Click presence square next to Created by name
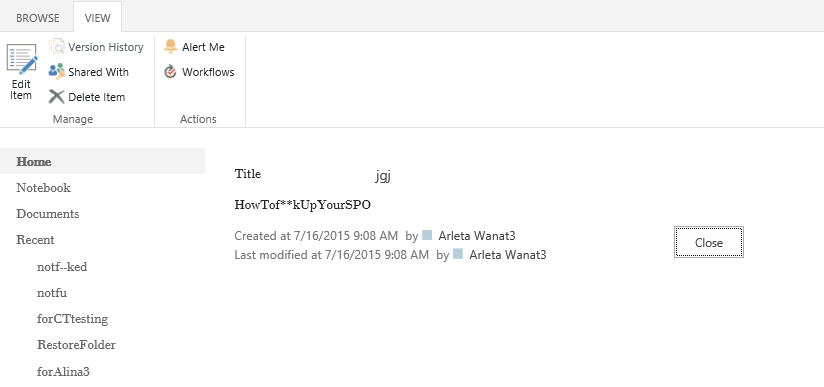The width and height of the screenshot is (824, 387). [427, 235]
